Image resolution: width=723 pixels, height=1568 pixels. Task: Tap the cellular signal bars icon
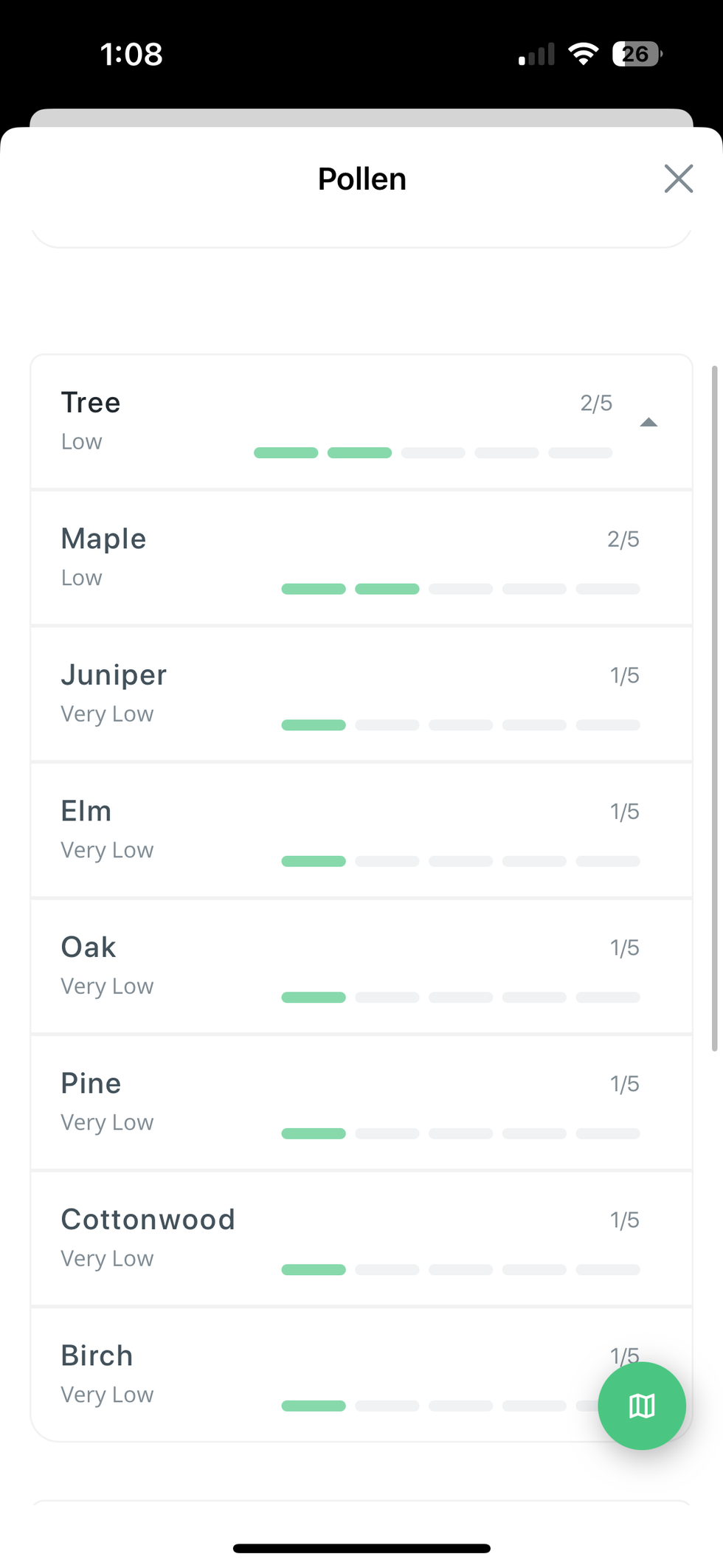click(536, 55)
